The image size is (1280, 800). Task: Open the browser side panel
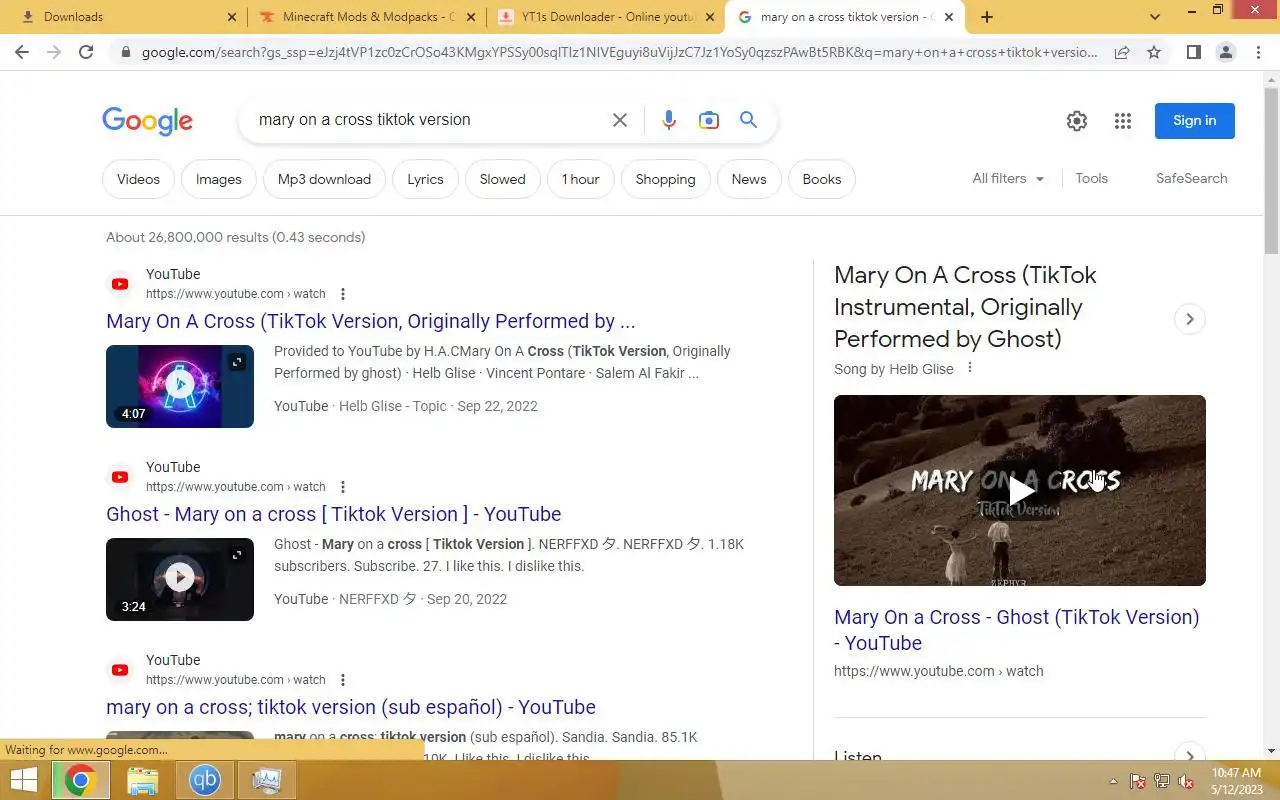pos(1193,52)
